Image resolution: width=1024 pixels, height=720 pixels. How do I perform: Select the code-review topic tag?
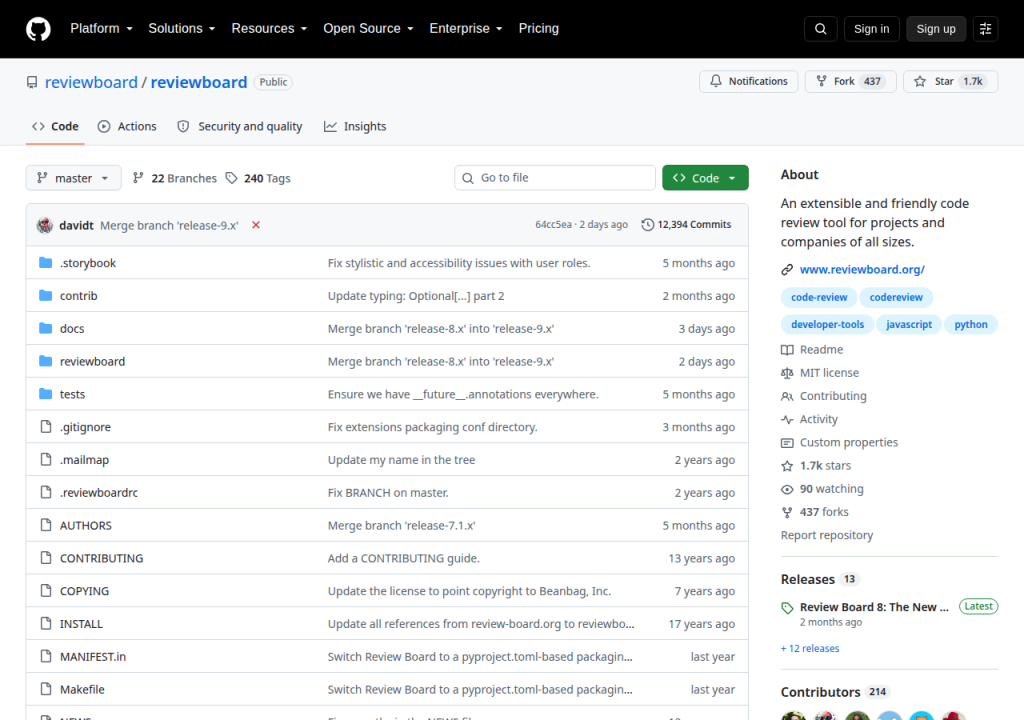point(819,297)
